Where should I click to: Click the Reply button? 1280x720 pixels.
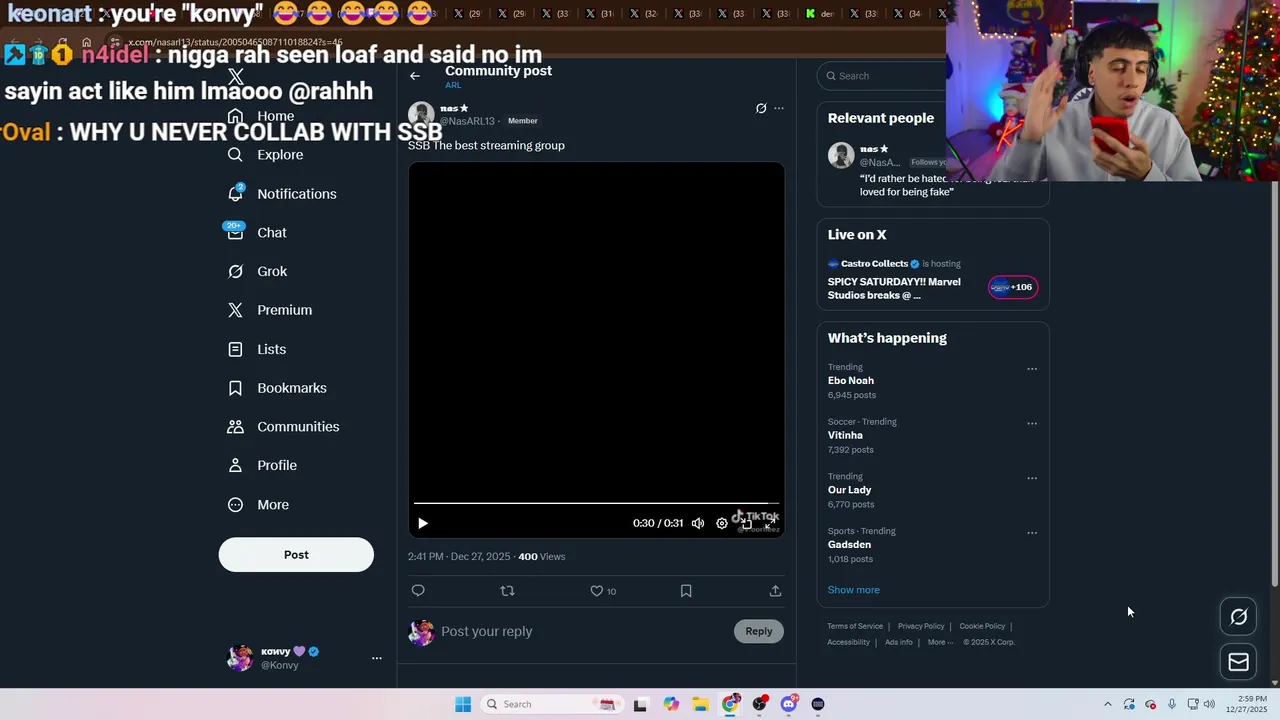click(759, 631)
